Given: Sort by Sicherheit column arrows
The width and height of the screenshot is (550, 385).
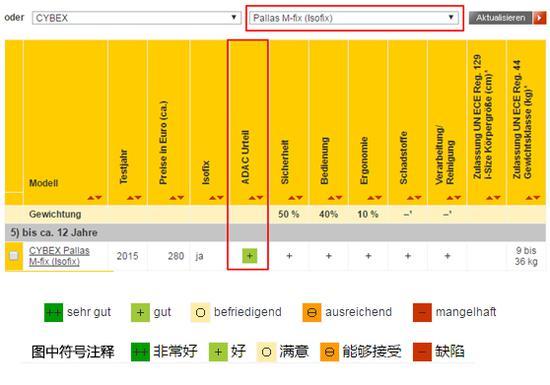Looking at the screenshot, I should click(295, 198).
